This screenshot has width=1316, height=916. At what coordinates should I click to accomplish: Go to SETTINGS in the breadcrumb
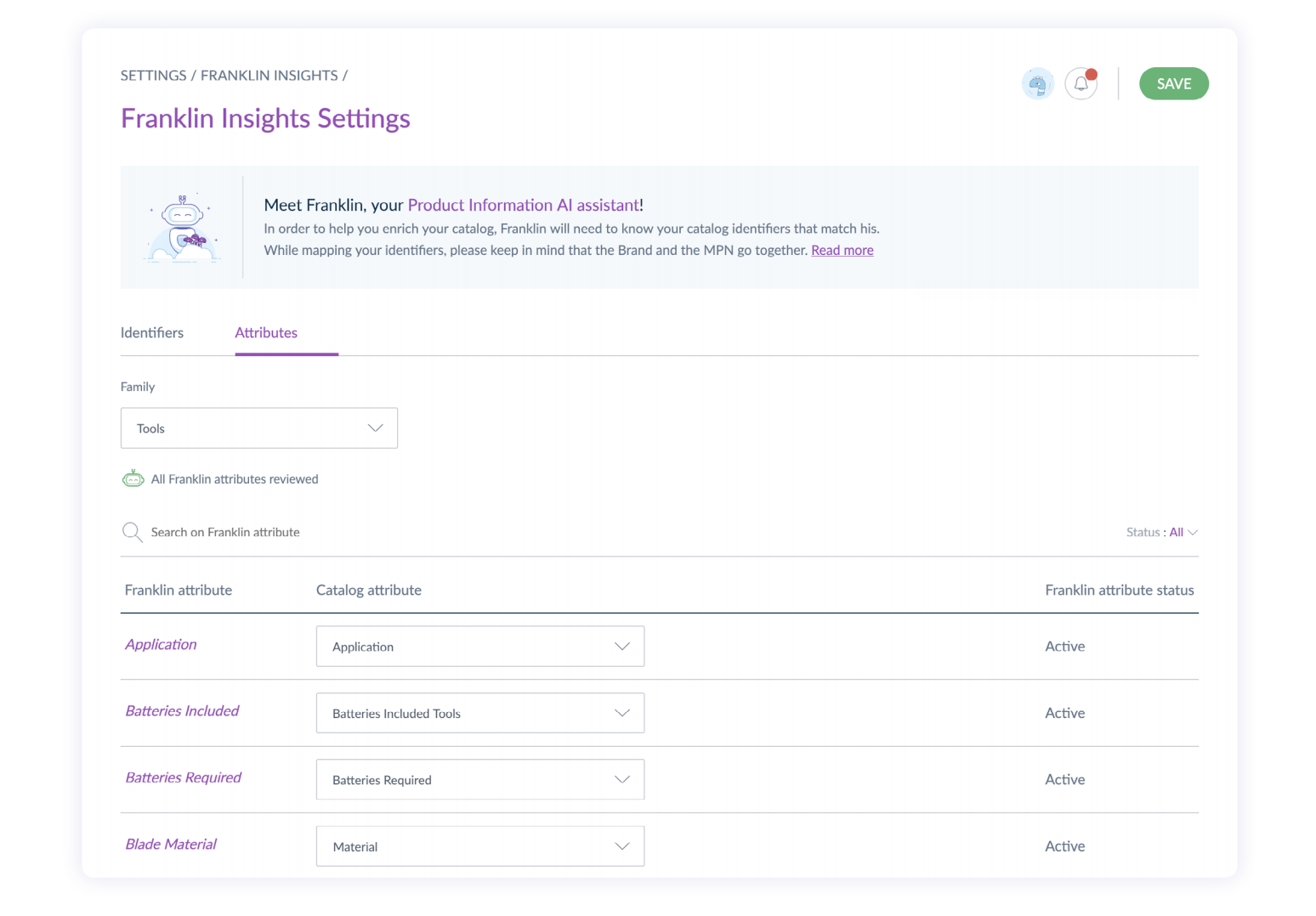153,76
